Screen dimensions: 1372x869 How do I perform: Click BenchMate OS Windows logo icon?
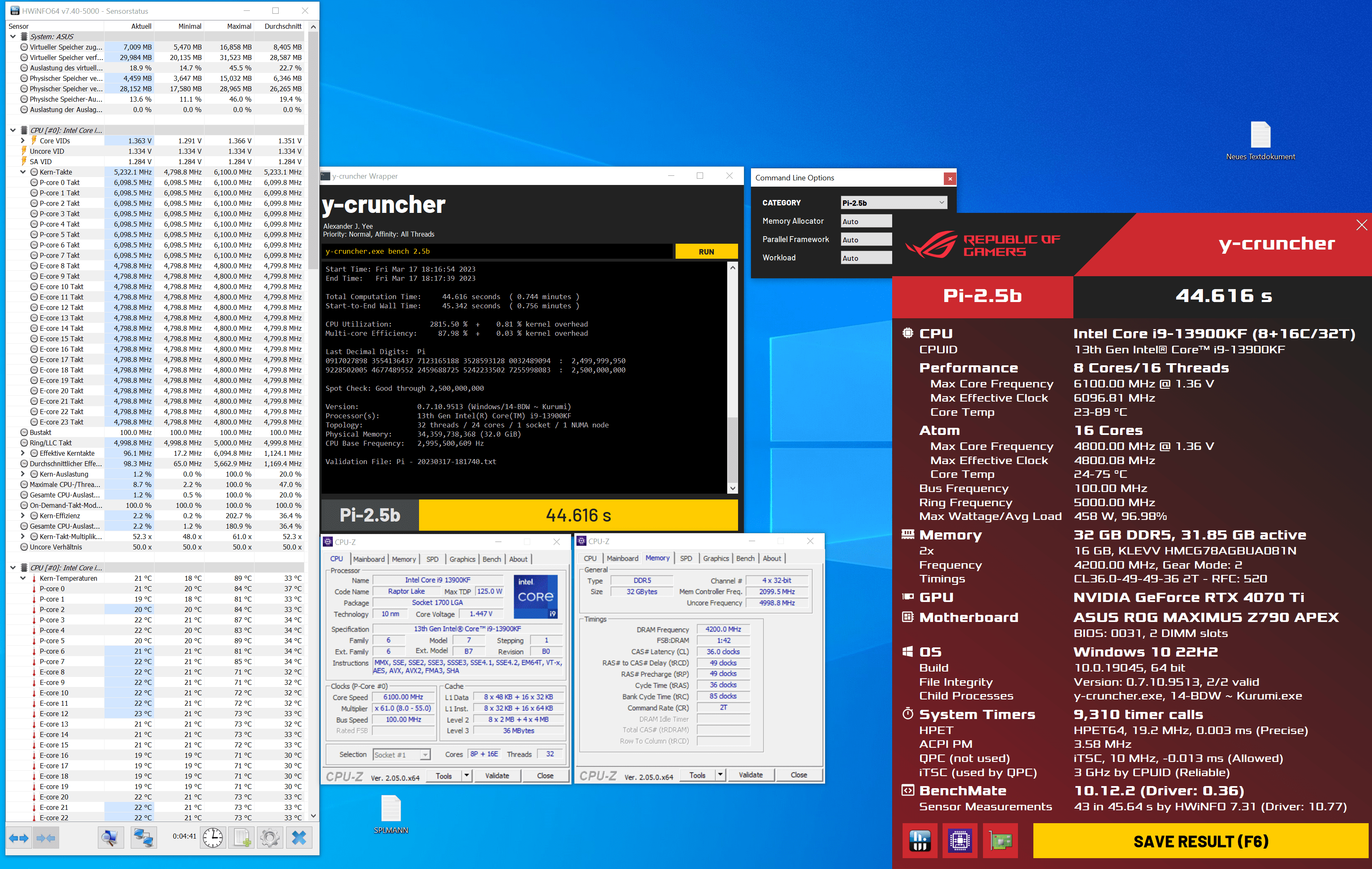coord(908,651)
